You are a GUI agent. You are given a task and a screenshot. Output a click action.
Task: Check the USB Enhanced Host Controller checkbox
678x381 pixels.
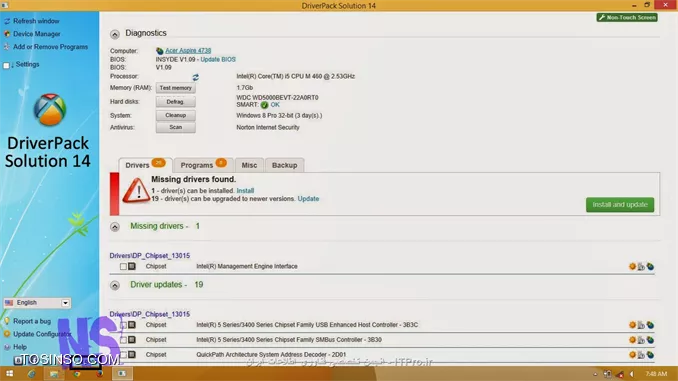tap(123, 325)
